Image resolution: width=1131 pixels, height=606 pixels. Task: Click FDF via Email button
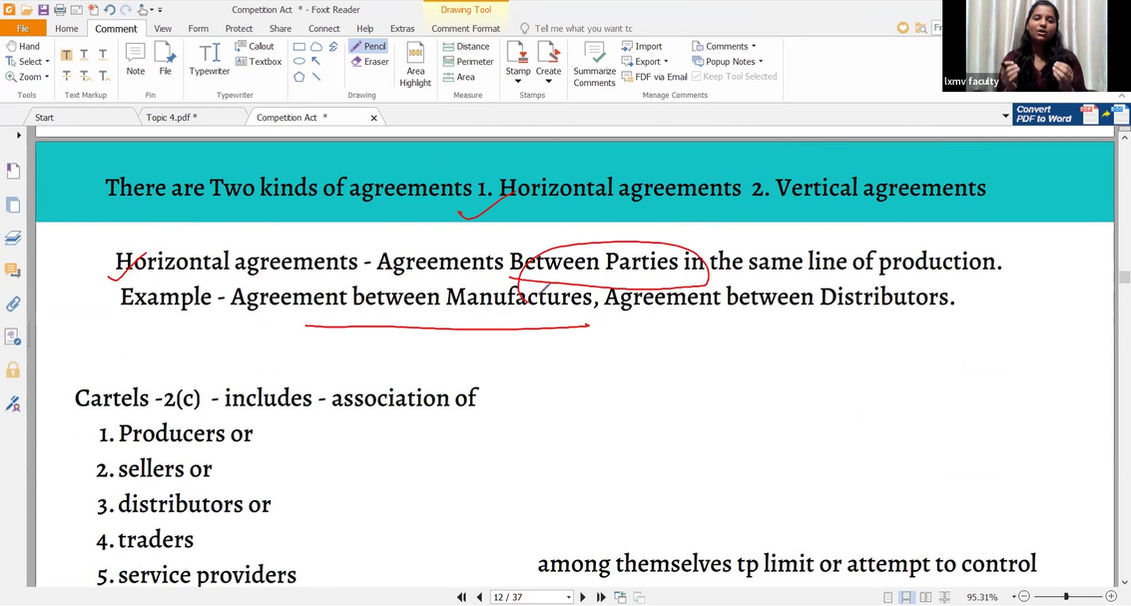pyautogui.click(x=654, y=76)
